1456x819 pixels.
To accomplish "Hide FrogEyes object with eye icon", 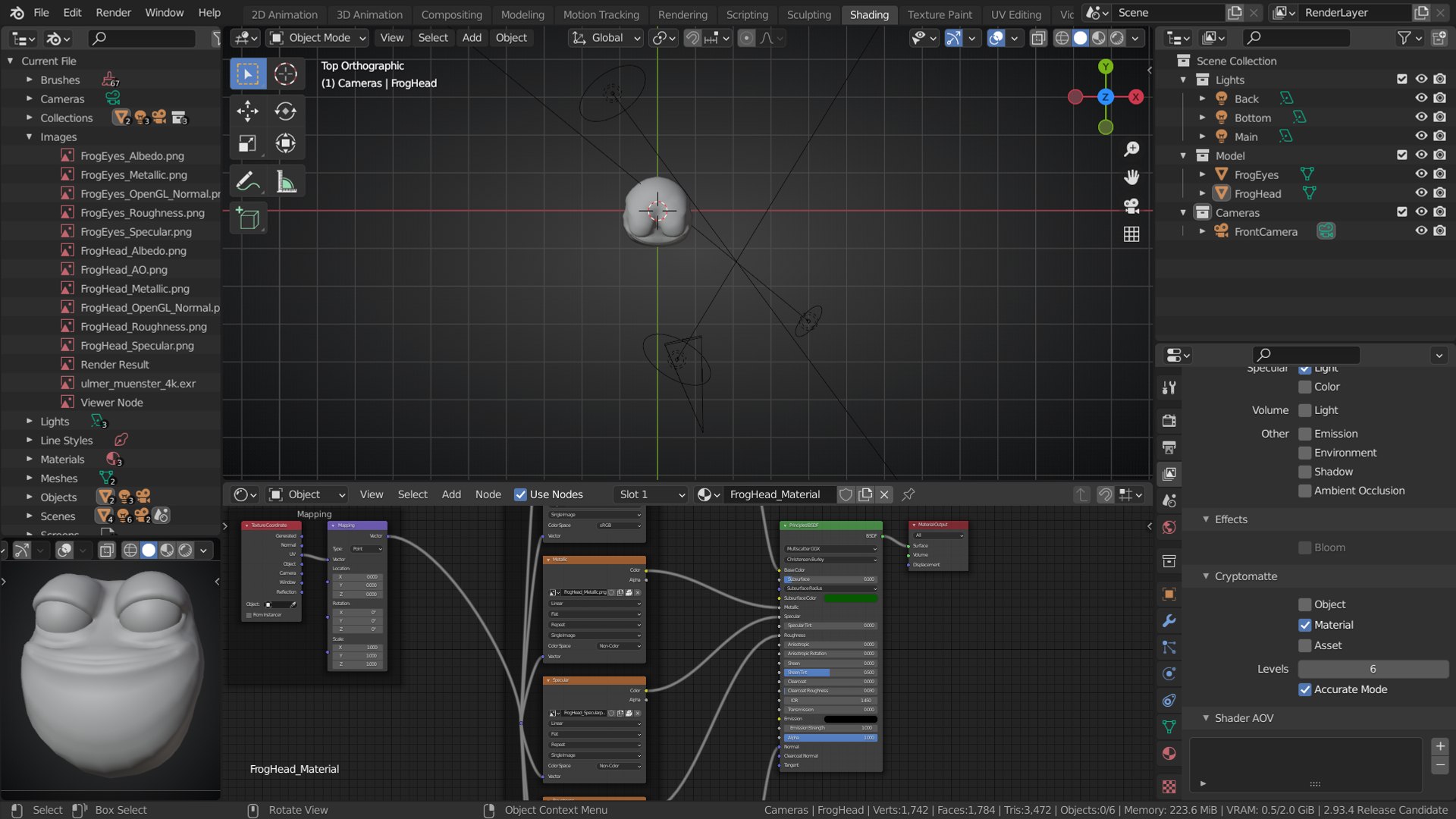I will 1421,174.
